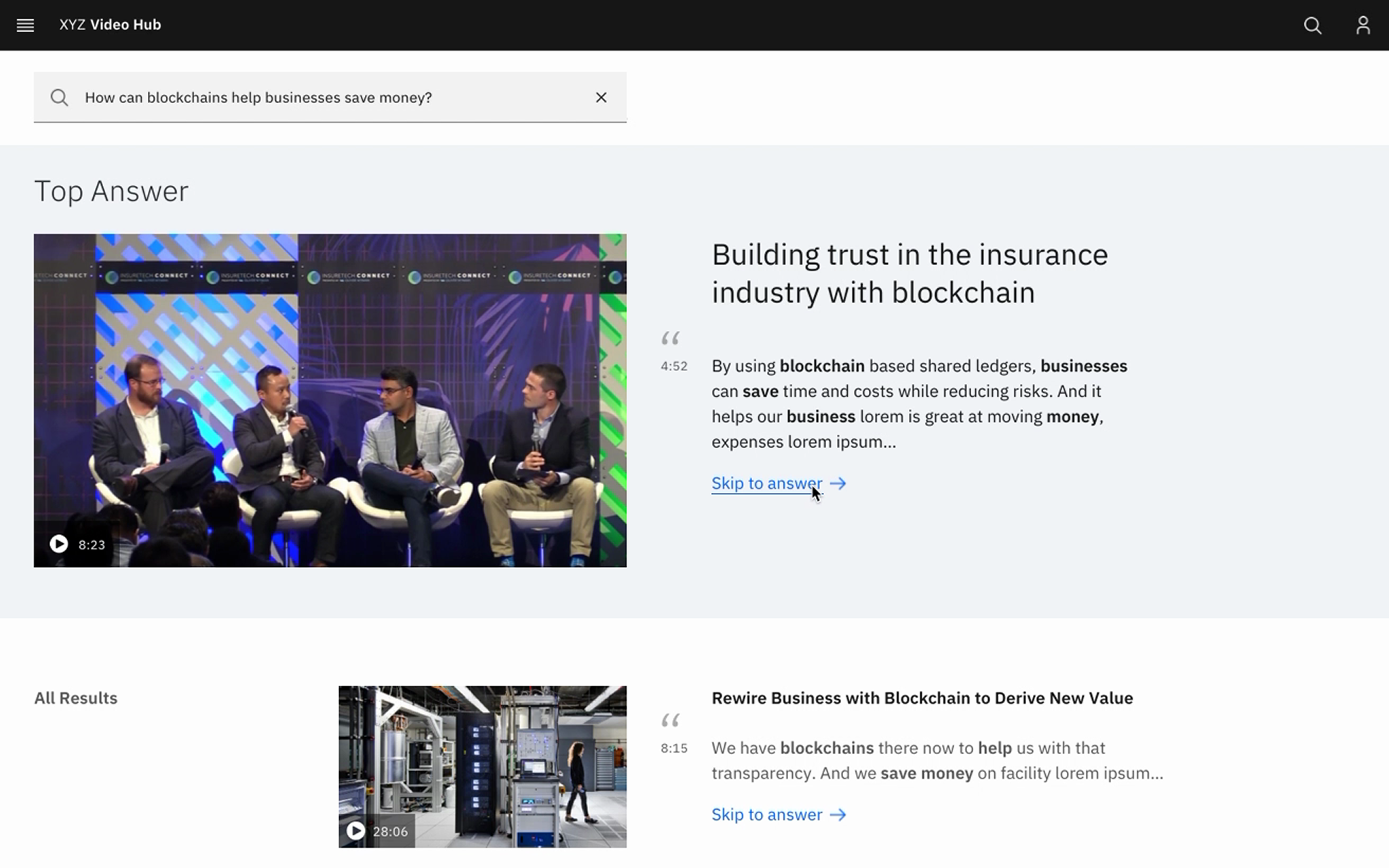Open Rewire Business with Blockchain title
This screenshot has width=1389, height=868.
click(x=922, y=698)
